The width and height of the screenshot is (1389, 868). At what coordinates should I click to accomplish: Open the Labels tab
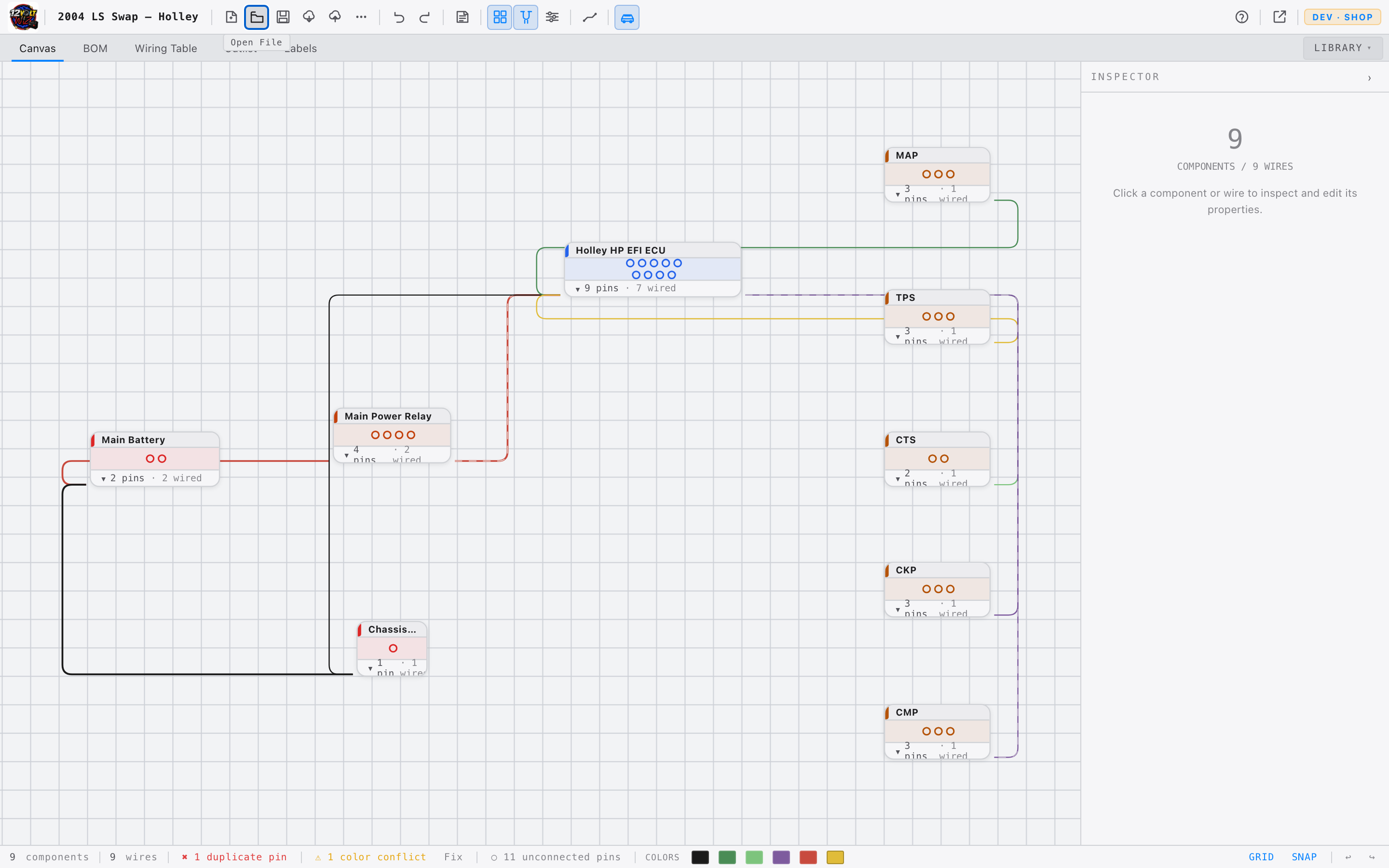pyautogui.click(x=301, y=48)
